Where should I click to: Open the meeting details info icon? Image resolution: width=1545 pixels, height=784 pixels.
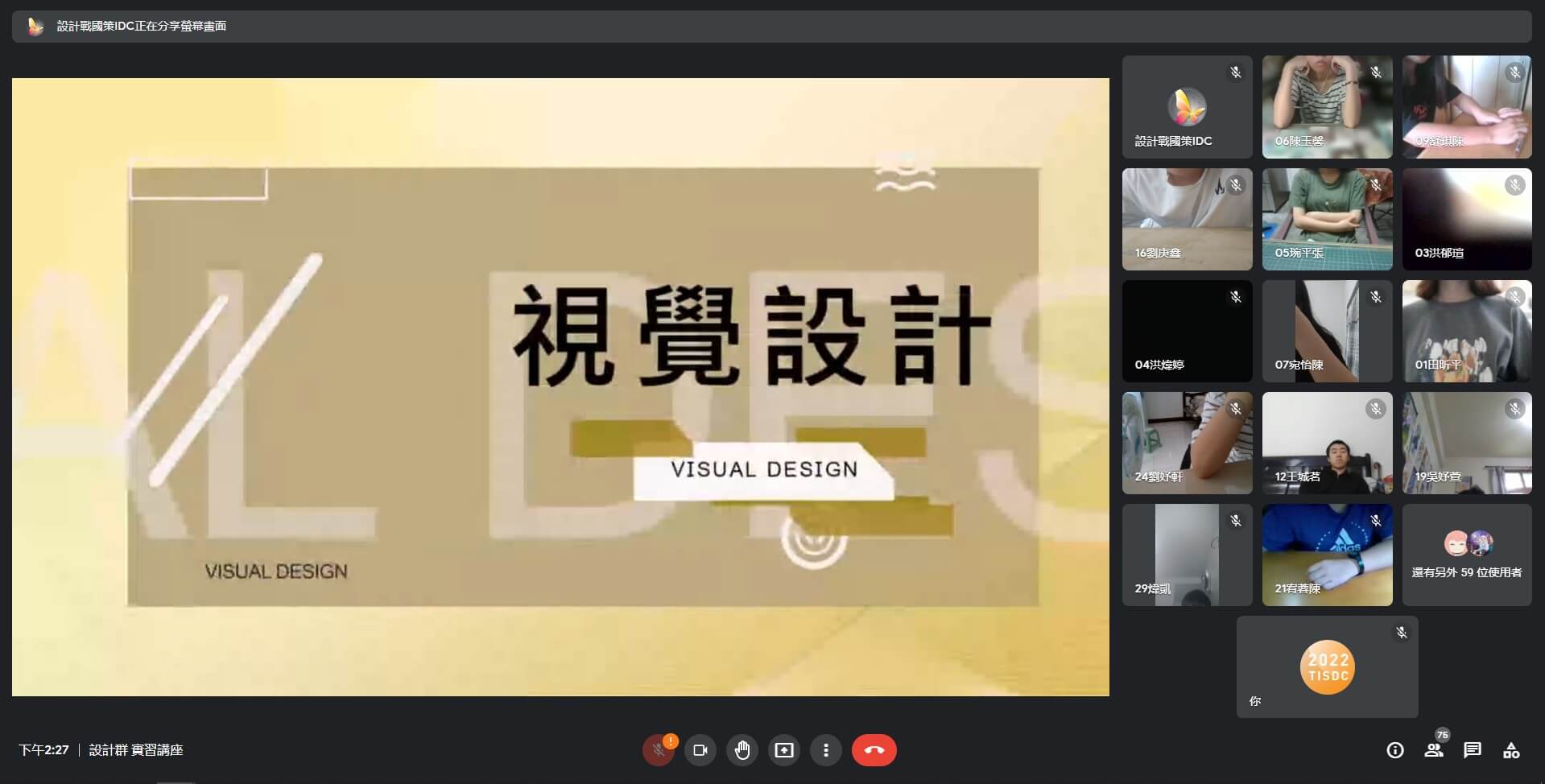[1395, 750]
